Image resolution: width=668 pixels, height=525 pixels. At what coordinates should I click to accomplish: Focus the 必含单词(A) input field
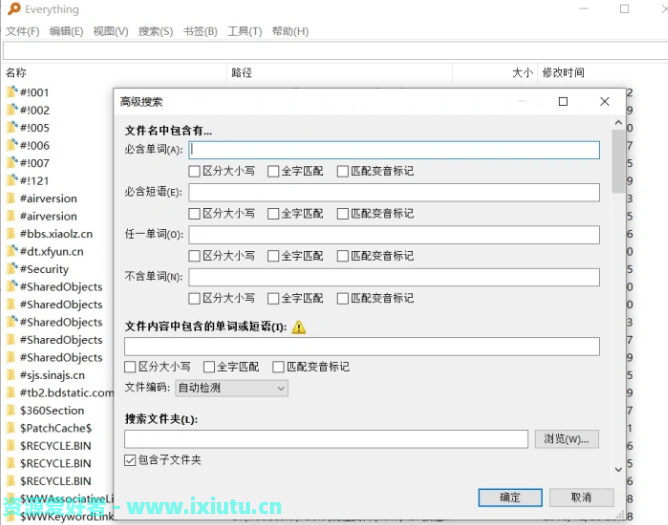(394, 150)
